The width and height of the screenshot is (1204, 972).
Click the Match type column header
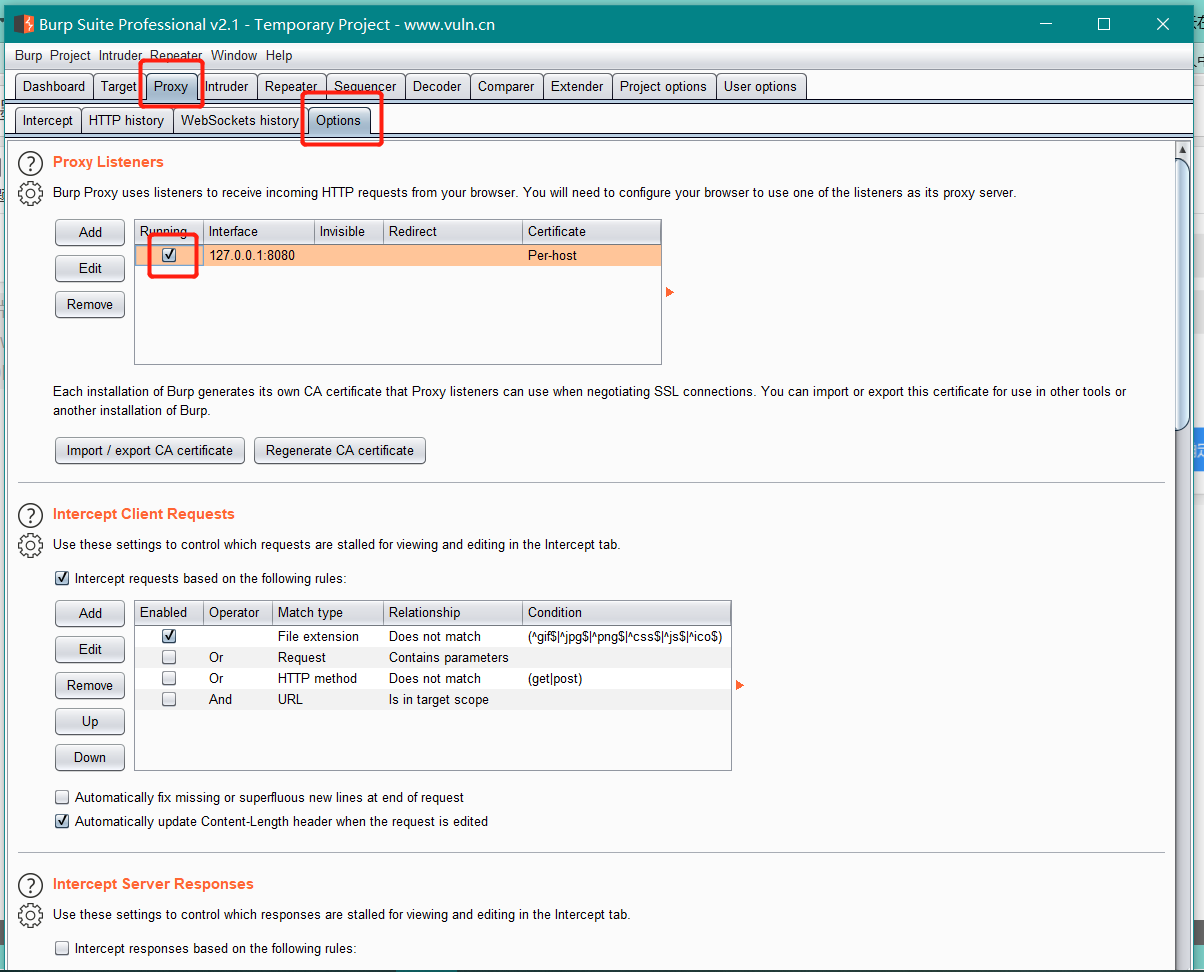coord(328,613)
